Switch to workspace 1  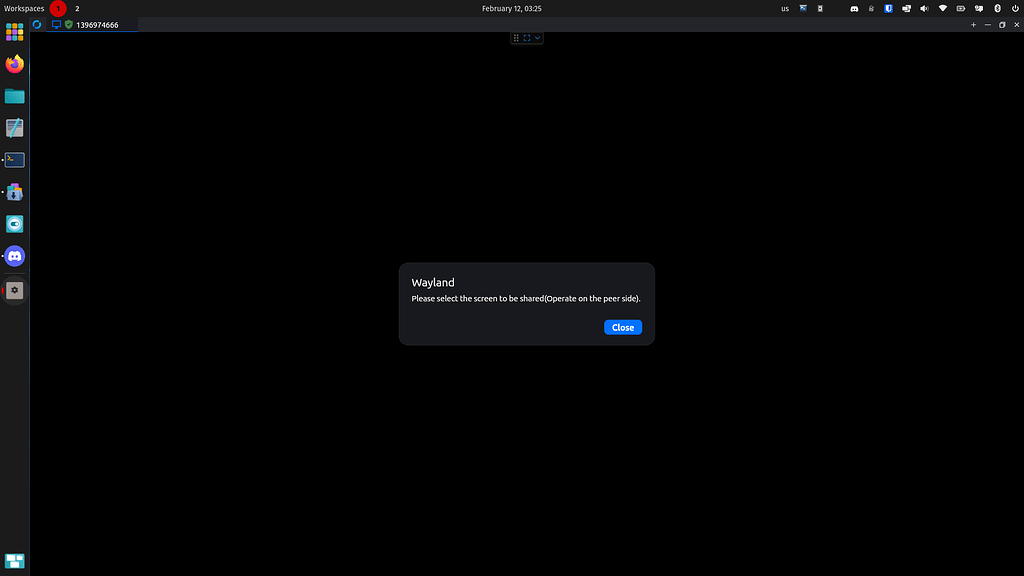point(58,8)
